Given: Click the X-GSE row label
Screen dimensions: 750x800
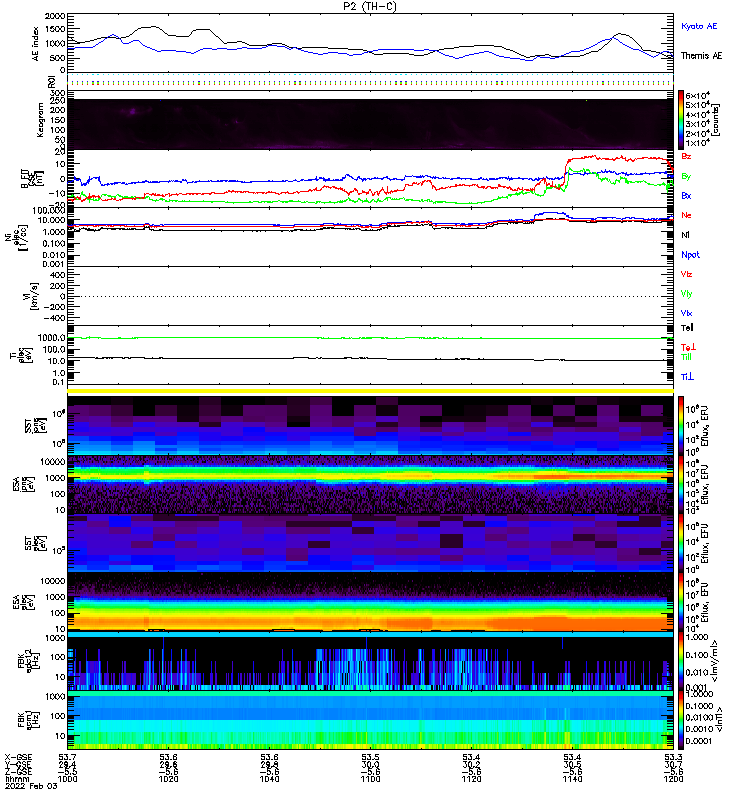Looking at the screenshot, I should [18, 757].
